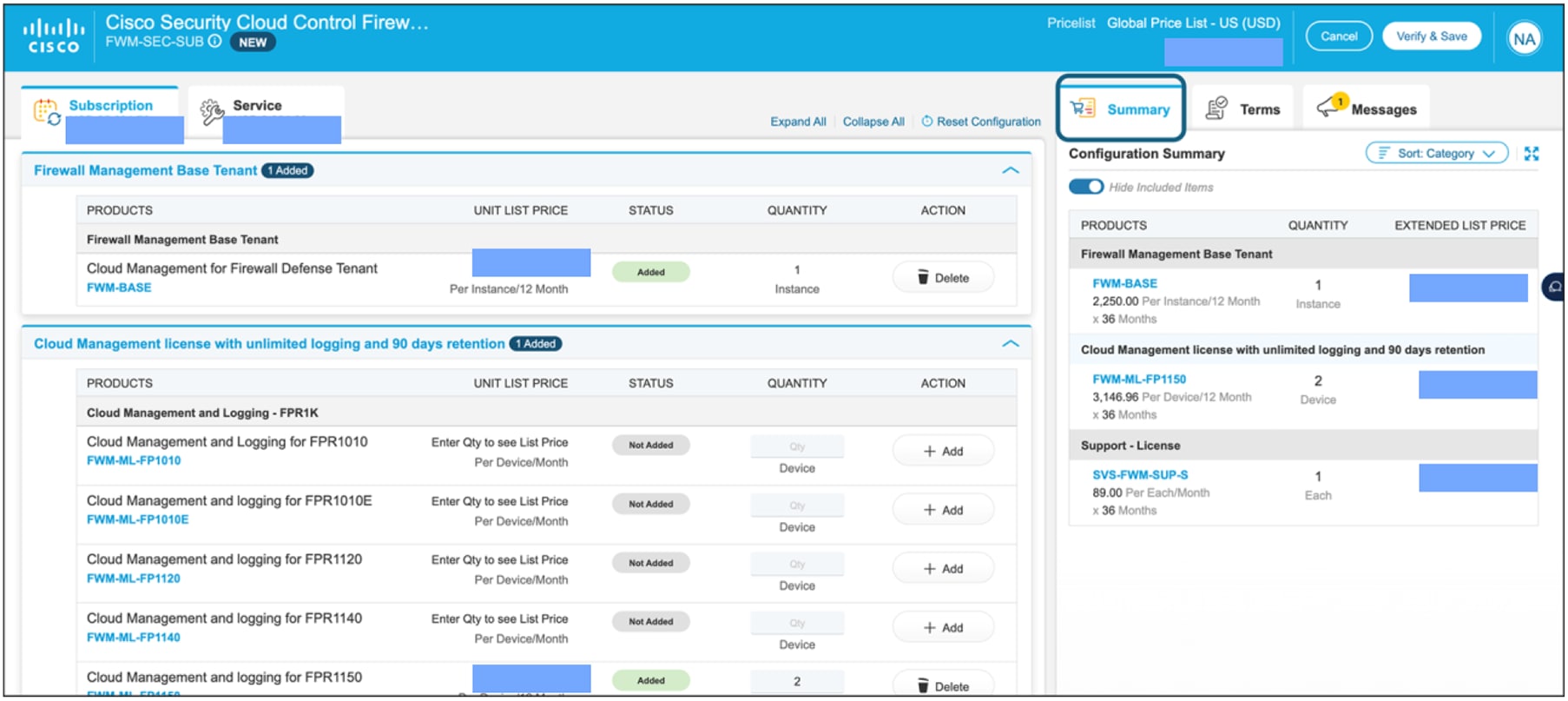The height and width of the screenshot is (701, 1568).
Task: Click the Qty field for FPR1010E
Action: (797, 506)
